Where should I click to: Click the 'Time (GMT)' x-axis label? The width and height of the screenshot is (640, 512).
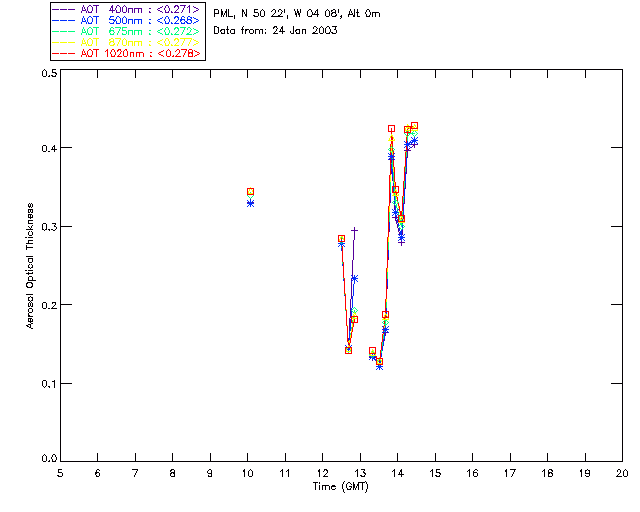(x=340, y=487)
